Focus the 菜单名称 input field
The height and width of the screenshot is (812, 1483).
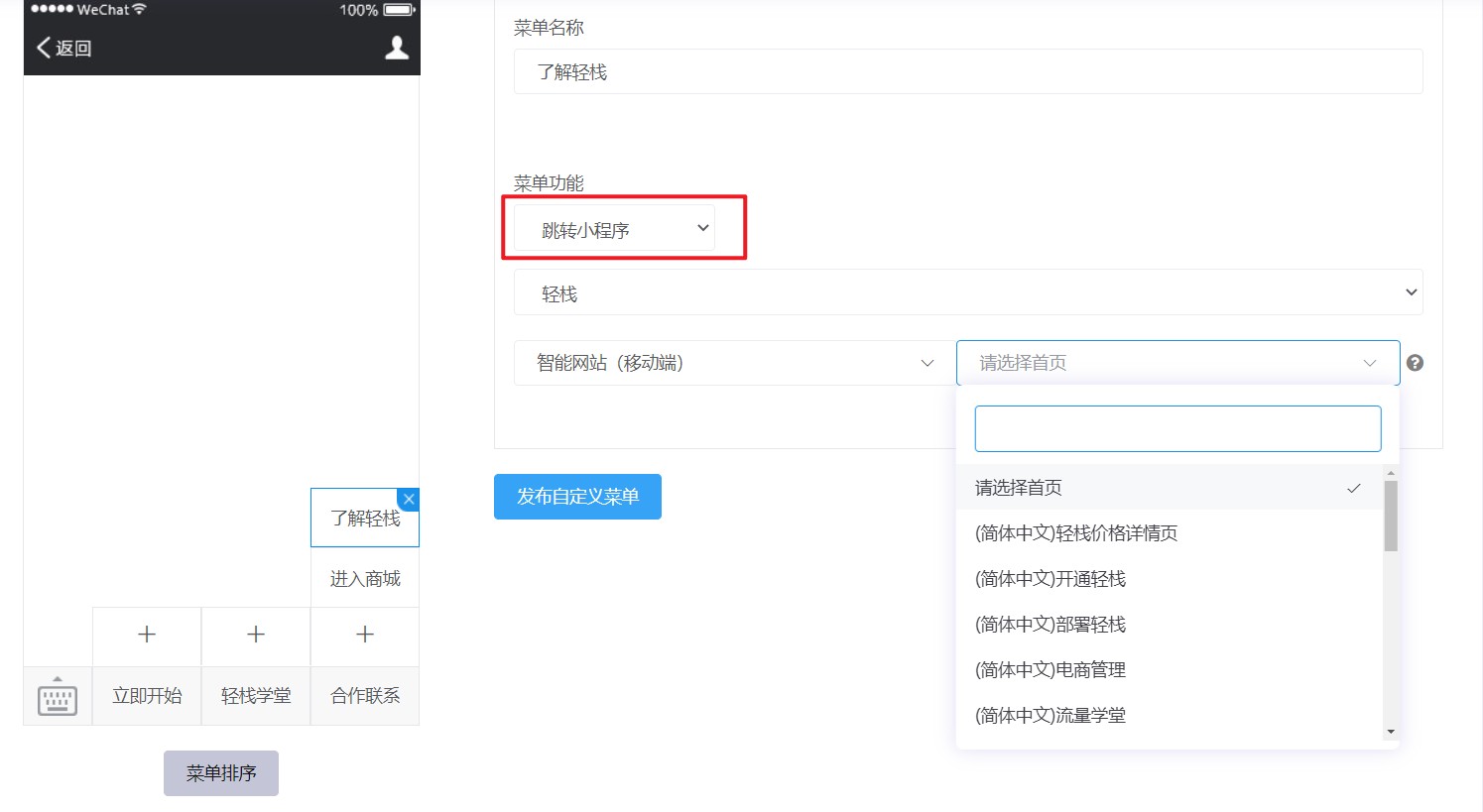pos(968,71)
